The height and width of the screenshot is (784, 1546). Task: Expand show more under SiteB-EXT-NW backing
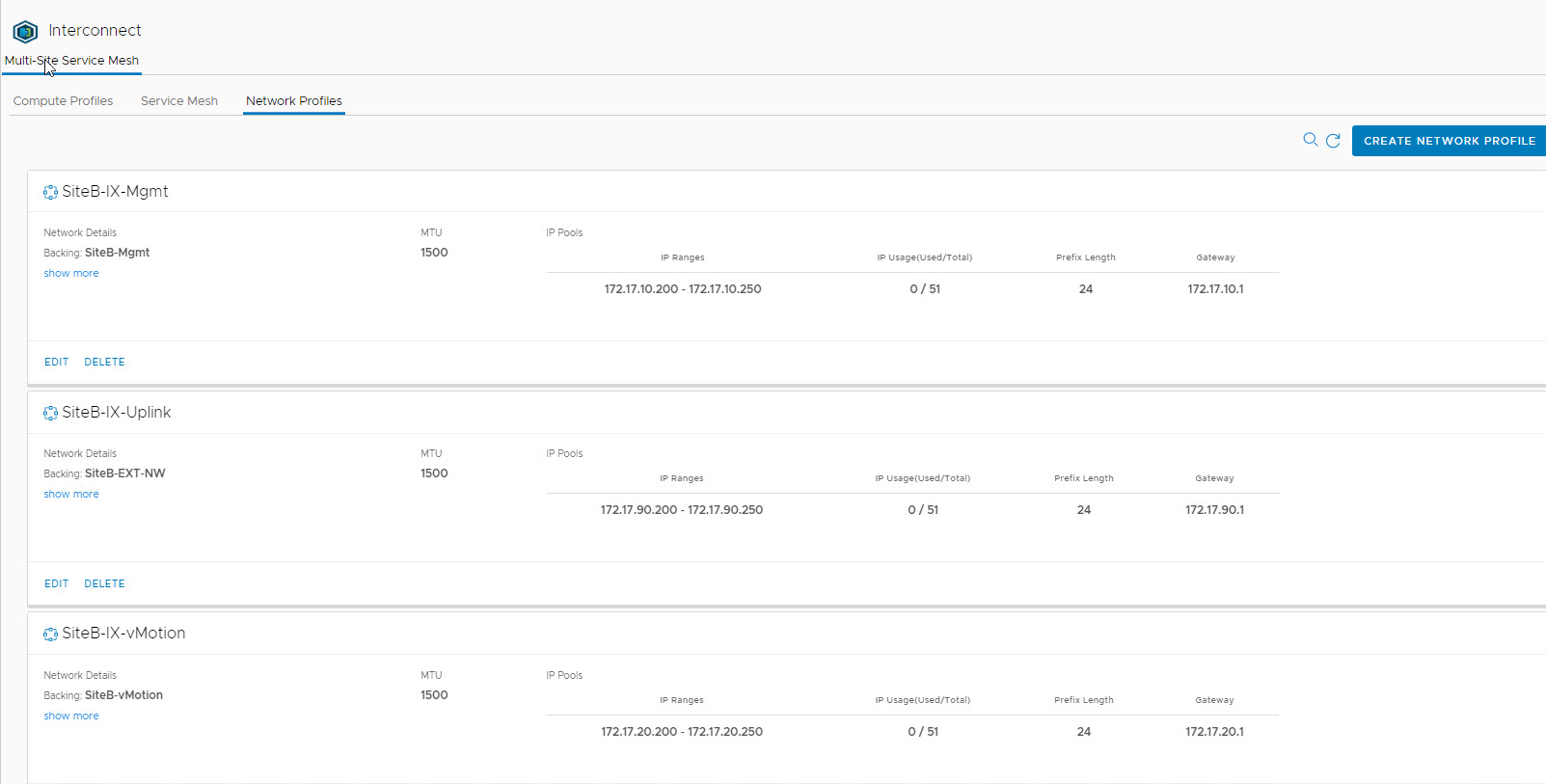pos(71,495)
